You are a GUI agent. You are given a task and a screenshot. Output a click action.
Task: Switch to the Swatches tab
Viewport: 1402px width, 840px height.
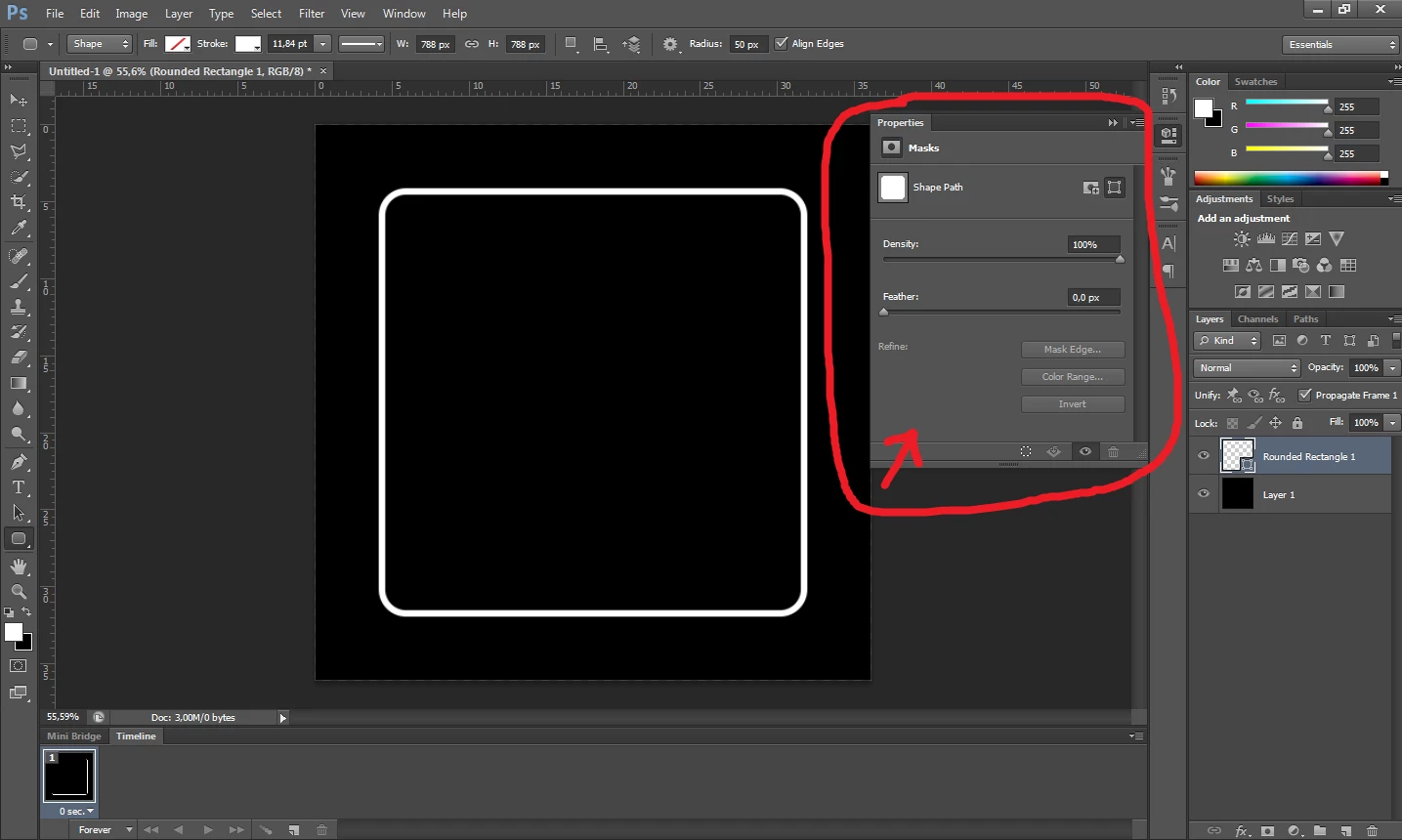tap(1255, 82)
